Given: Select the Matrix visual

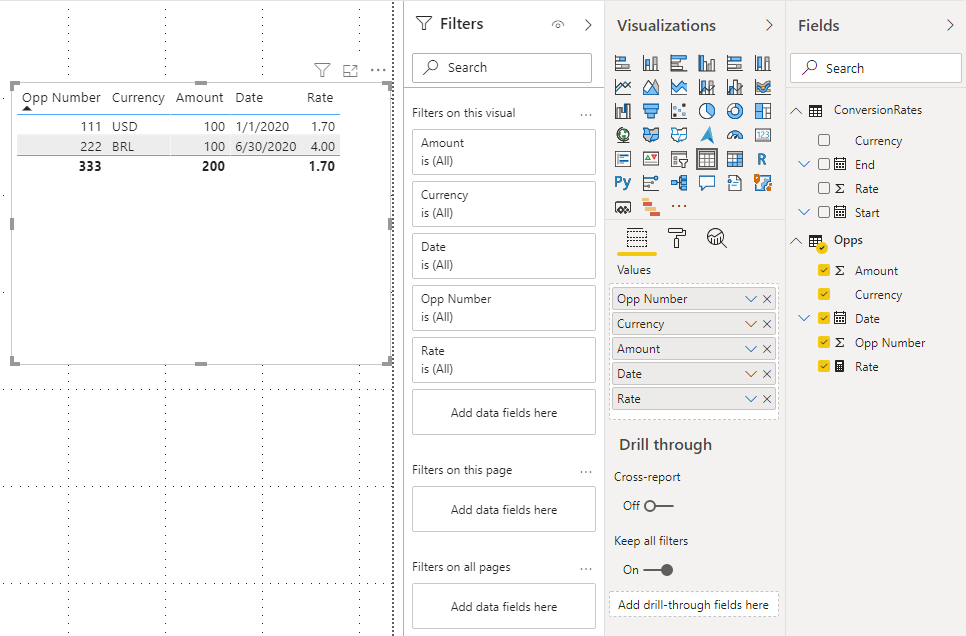Looking at the screenshot, I should coord(734,159).
